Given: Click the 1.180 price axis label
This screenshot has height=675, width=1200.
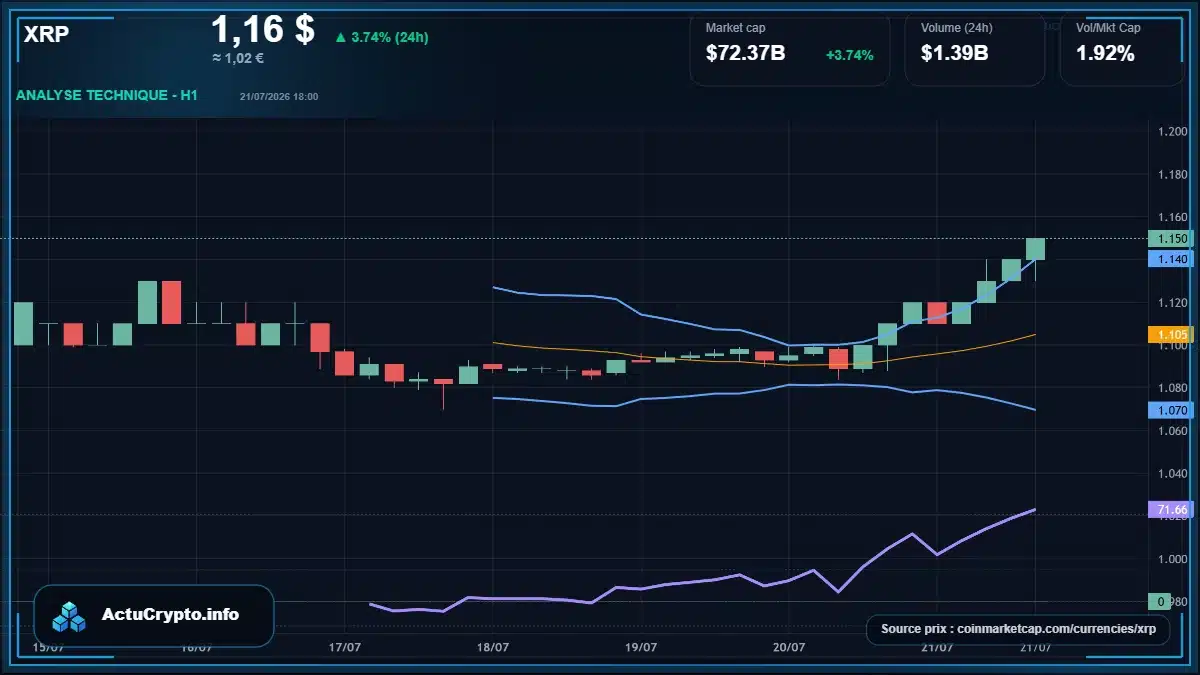Looking at the screenshot, I should point(1172,175).
